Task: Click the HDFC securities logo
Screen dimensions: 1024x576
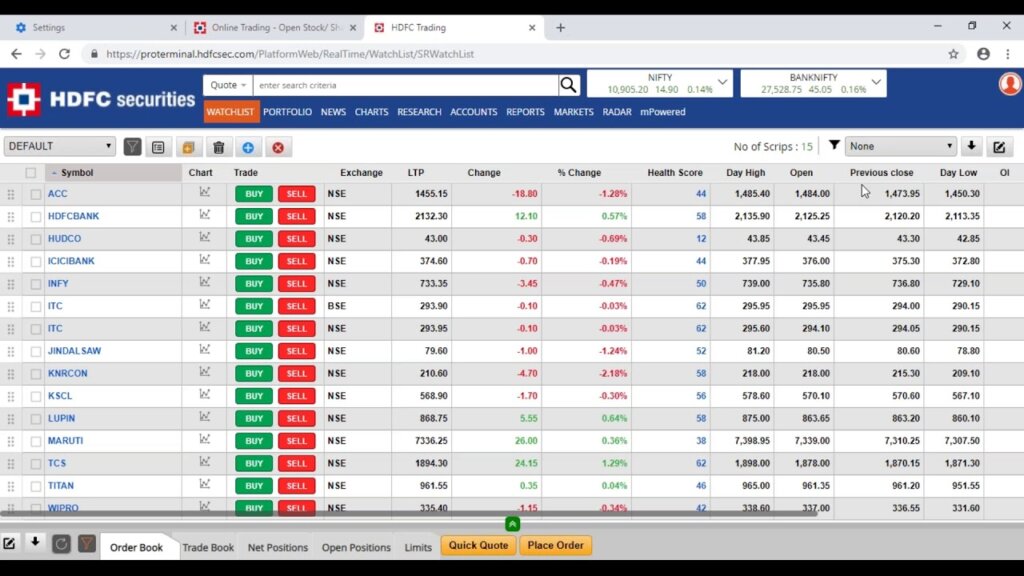Action: point(101,99)
